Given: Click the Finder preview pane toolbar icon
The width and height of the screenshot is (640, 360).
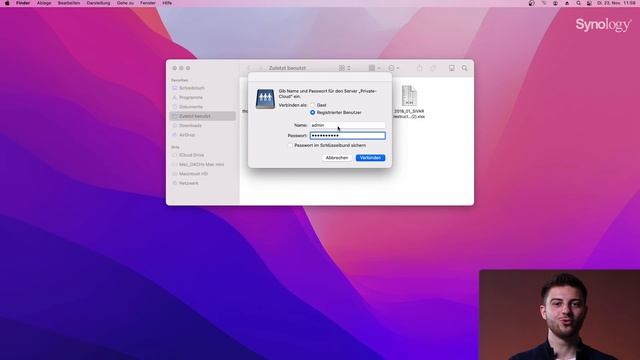Looking at the screenshot, I should [451, 68].
